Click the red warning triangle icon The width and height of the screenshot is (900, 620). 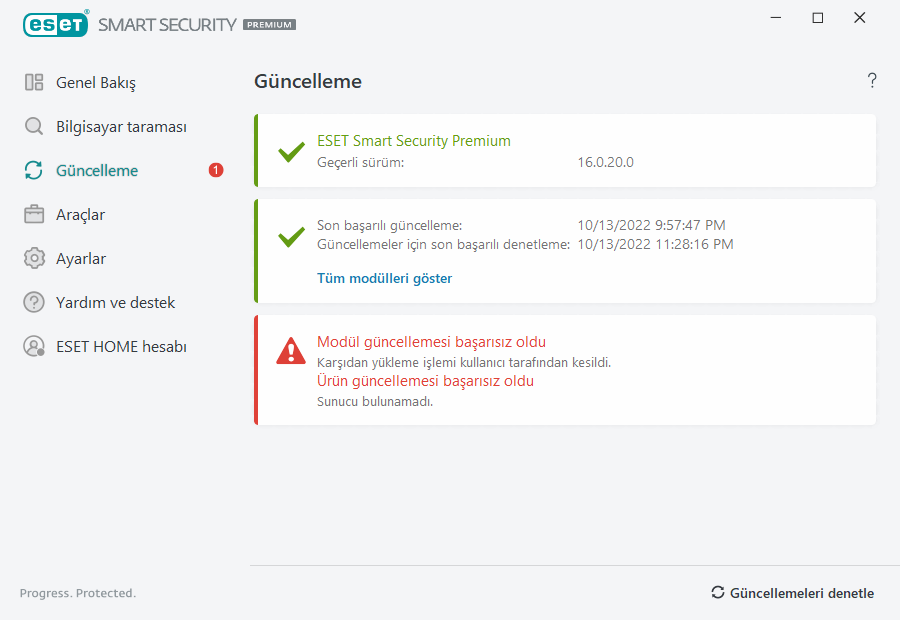click(x=291, y=350)
